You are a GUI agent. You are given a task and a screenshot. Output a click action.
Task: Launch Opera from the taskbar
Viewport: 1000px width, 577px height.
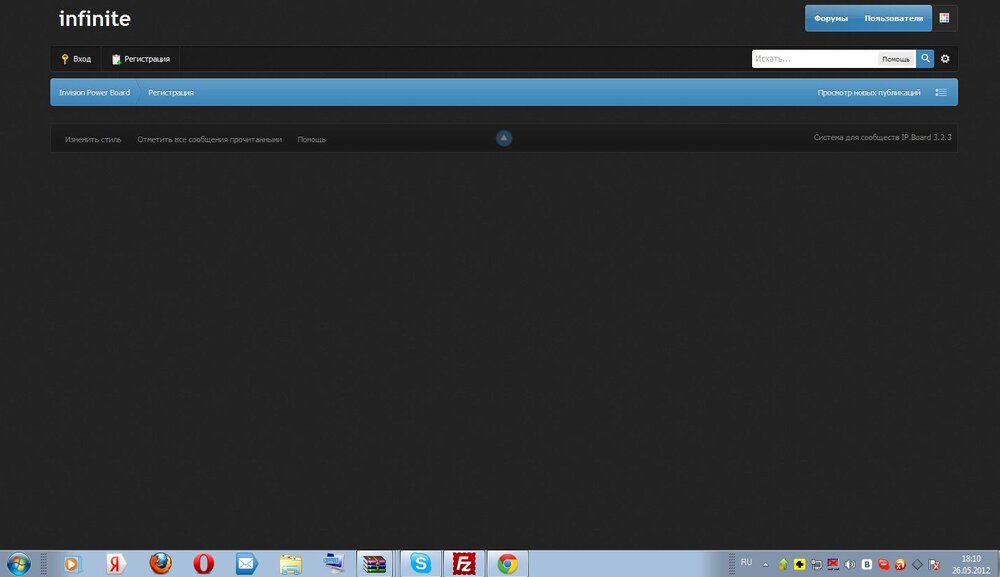click(203, 564)
